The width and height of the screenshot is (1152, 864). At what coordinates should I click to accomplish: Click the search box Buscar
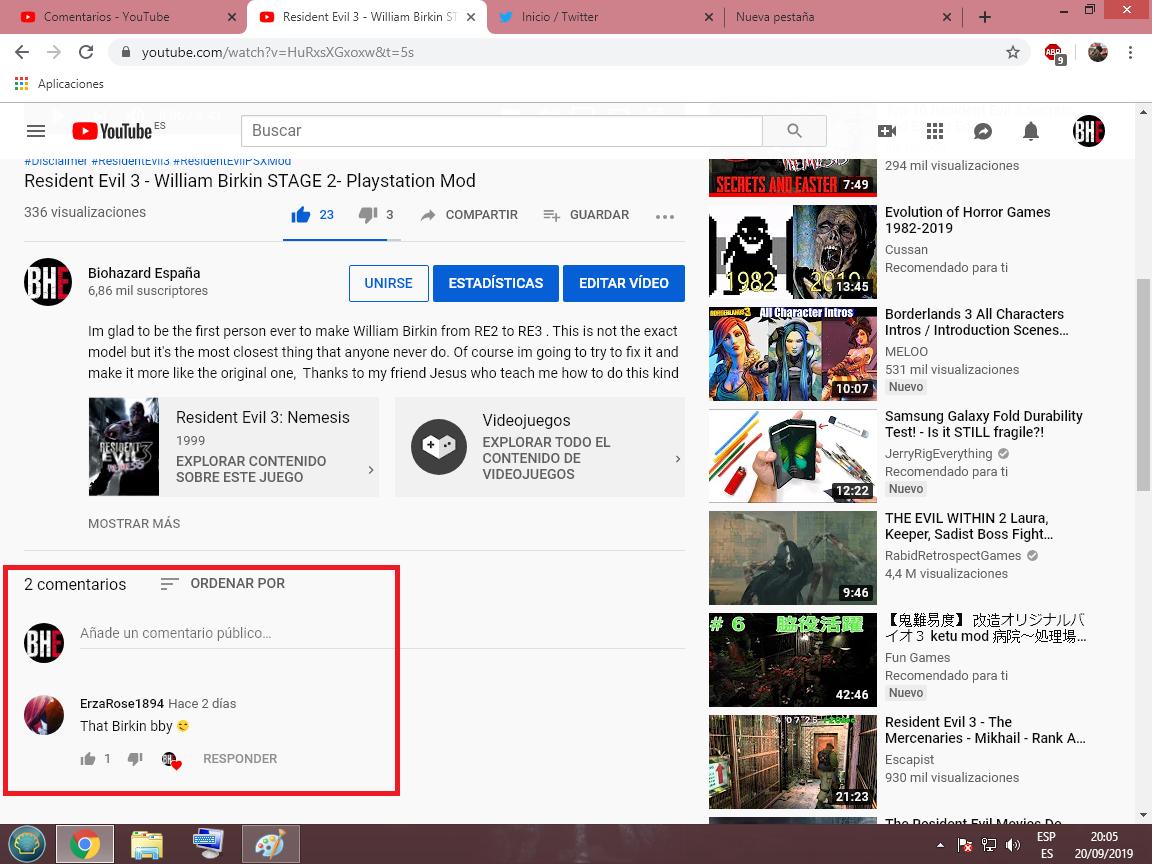pyautogui.click(x=502, y=131)
